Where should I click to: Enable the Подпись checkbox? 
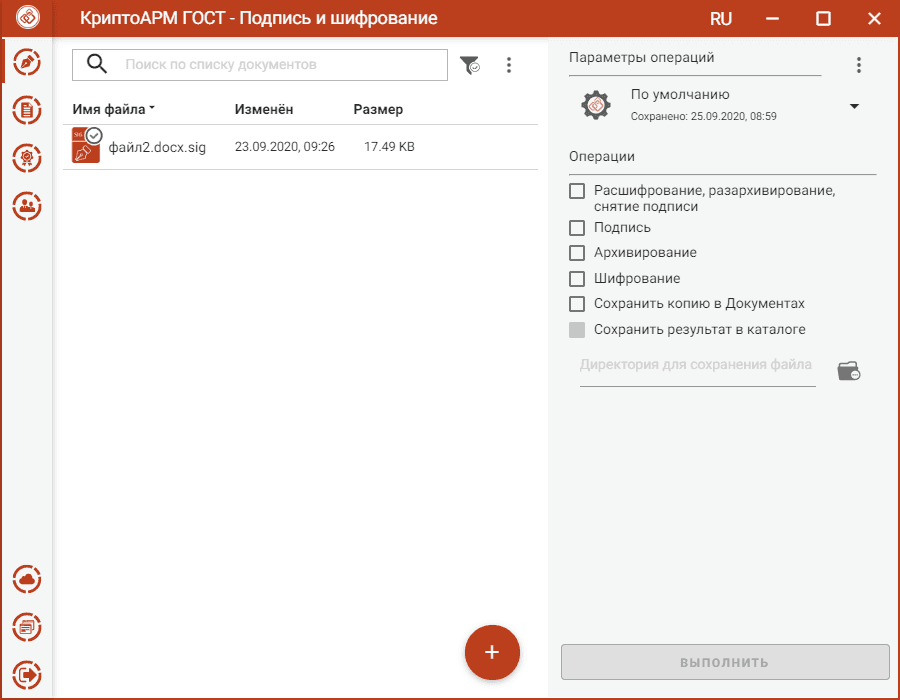click(x=577, y=228)
